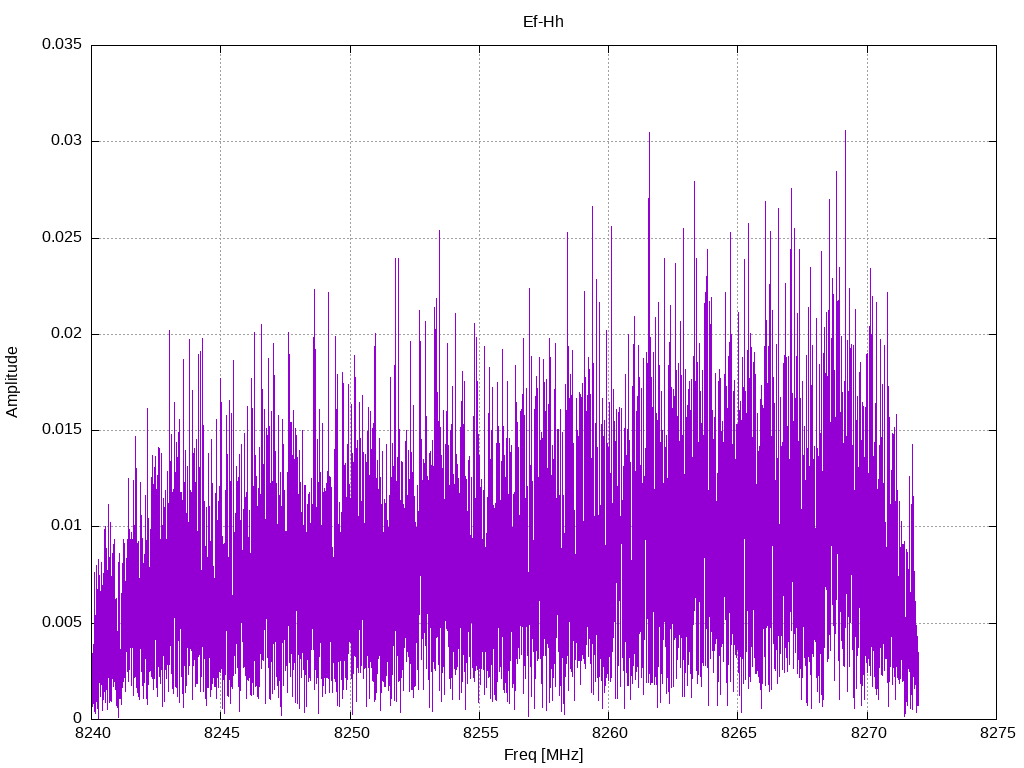Screen dimensions: 1024x768
Task: Click the 0.01 y-axis tick label
Action: point(67,526)
